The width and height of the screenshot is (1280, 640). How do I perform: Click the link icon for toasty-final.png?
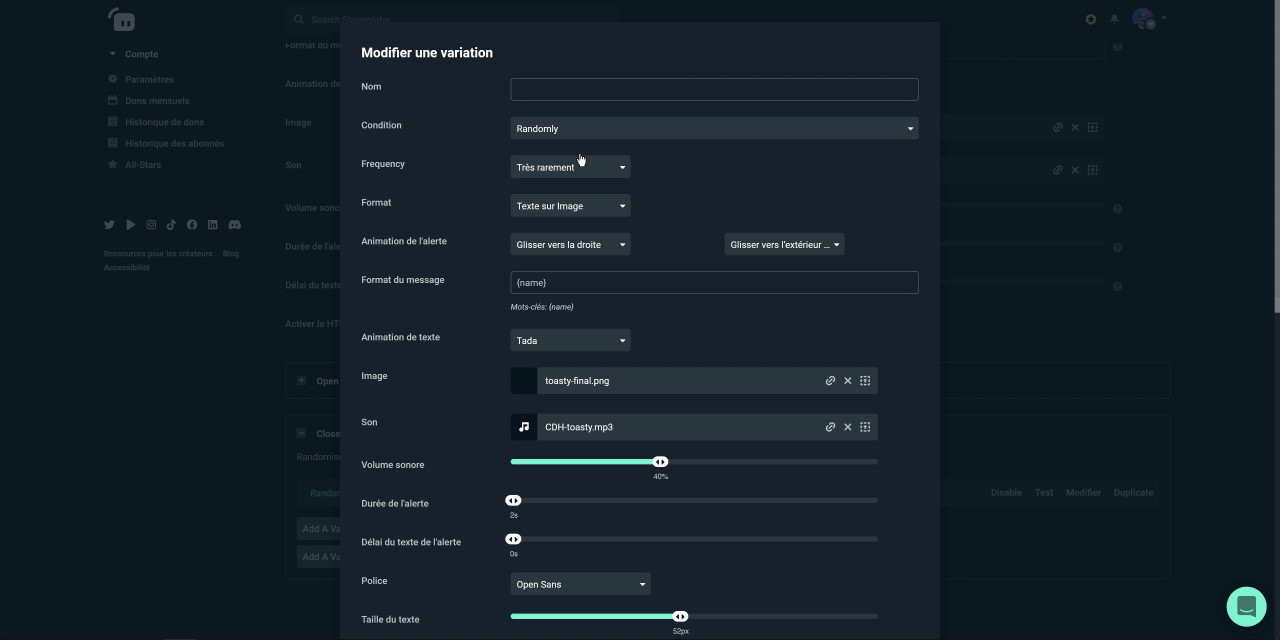(830, 381)
